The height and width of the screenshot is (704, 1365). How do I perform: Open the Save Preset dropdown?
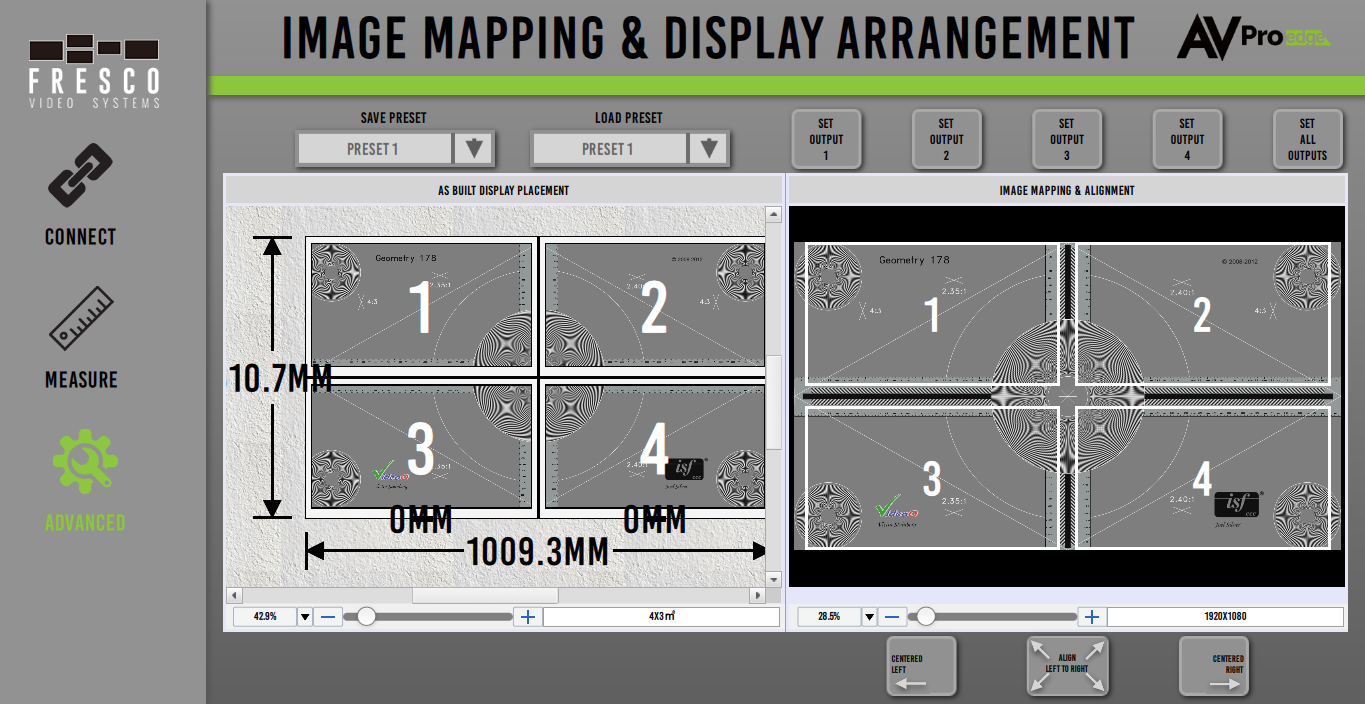[x=475, y=148]
